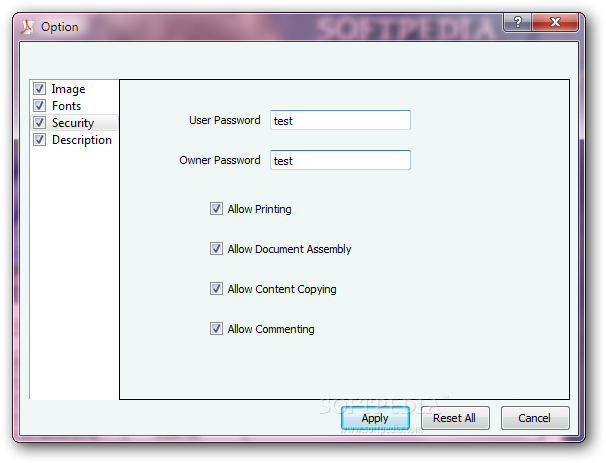Viewport: 606px width, 463px height.
Task: Select Security in the options list
Action: 73,123
